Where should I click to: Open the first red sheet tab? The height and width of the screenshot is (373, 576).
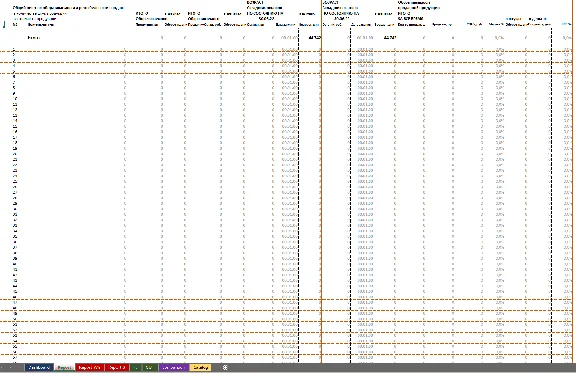point(90,367)
